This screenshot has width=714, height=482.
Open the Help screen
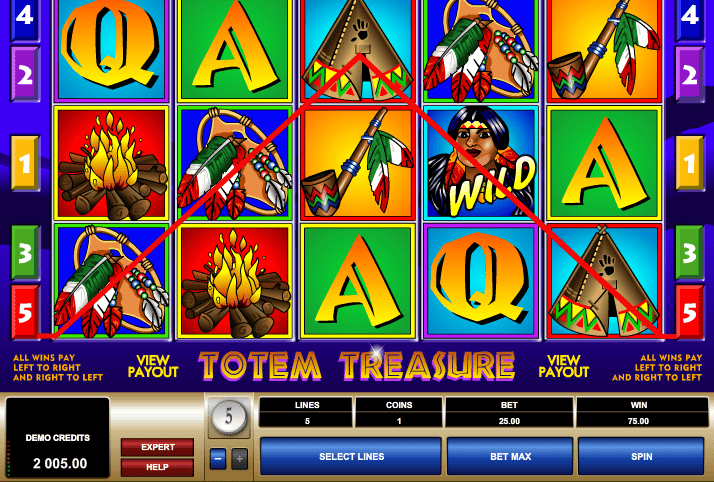point(158,467)
